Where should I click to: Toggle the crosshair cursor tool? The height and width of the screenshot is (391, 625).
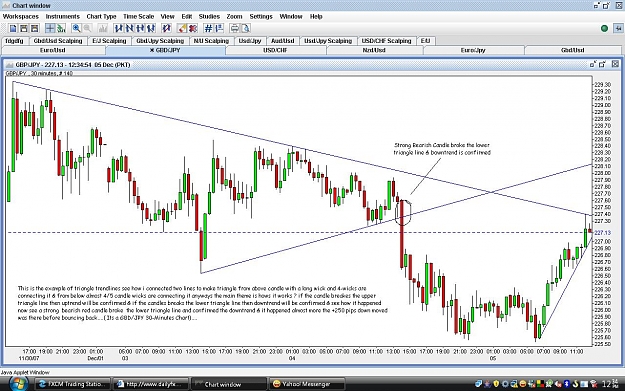point(50,28)
